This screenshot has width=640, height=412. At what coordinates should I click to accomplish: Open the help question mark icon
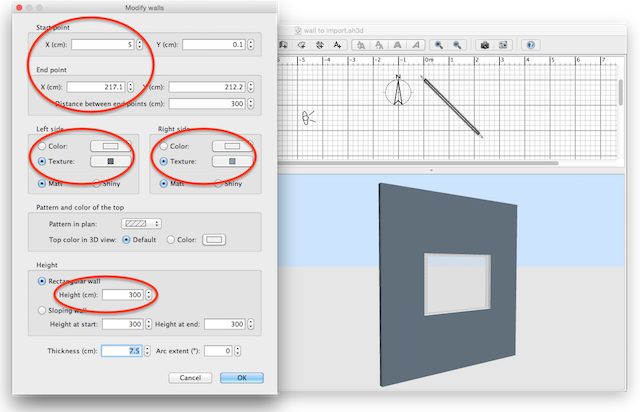pos(530,45)
